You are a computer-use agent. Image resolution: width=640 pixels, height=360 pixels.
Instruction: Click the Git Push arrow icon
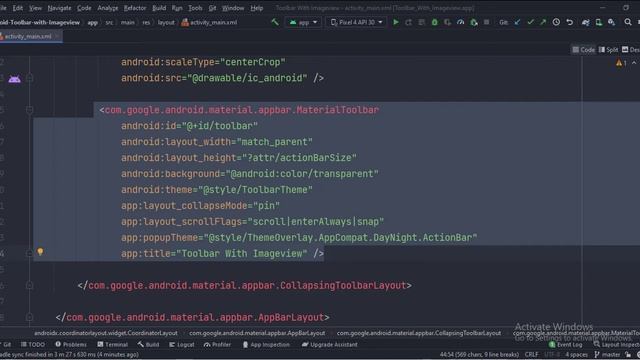point(543,22)
